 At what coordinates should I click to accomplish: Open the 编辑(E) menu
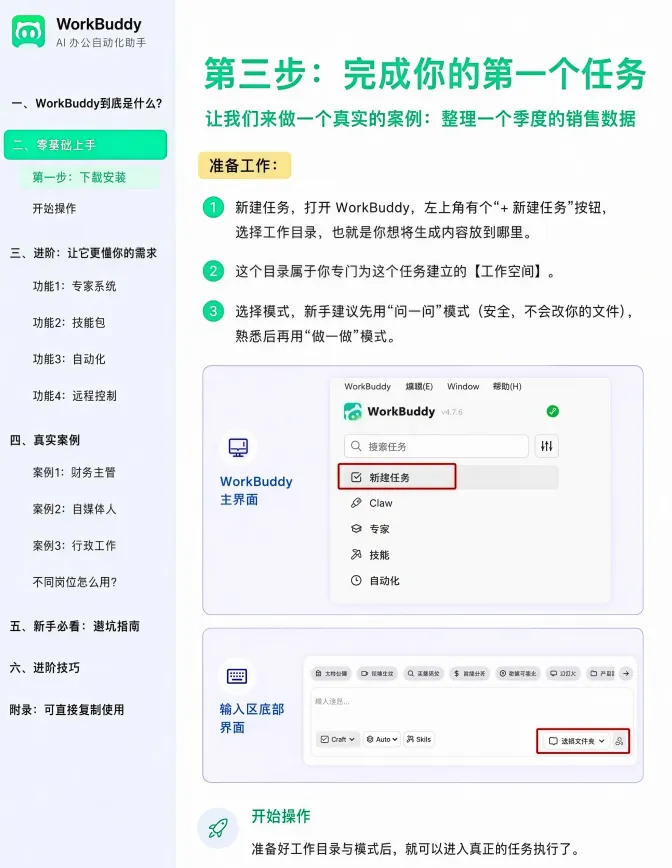coord(419,386)
